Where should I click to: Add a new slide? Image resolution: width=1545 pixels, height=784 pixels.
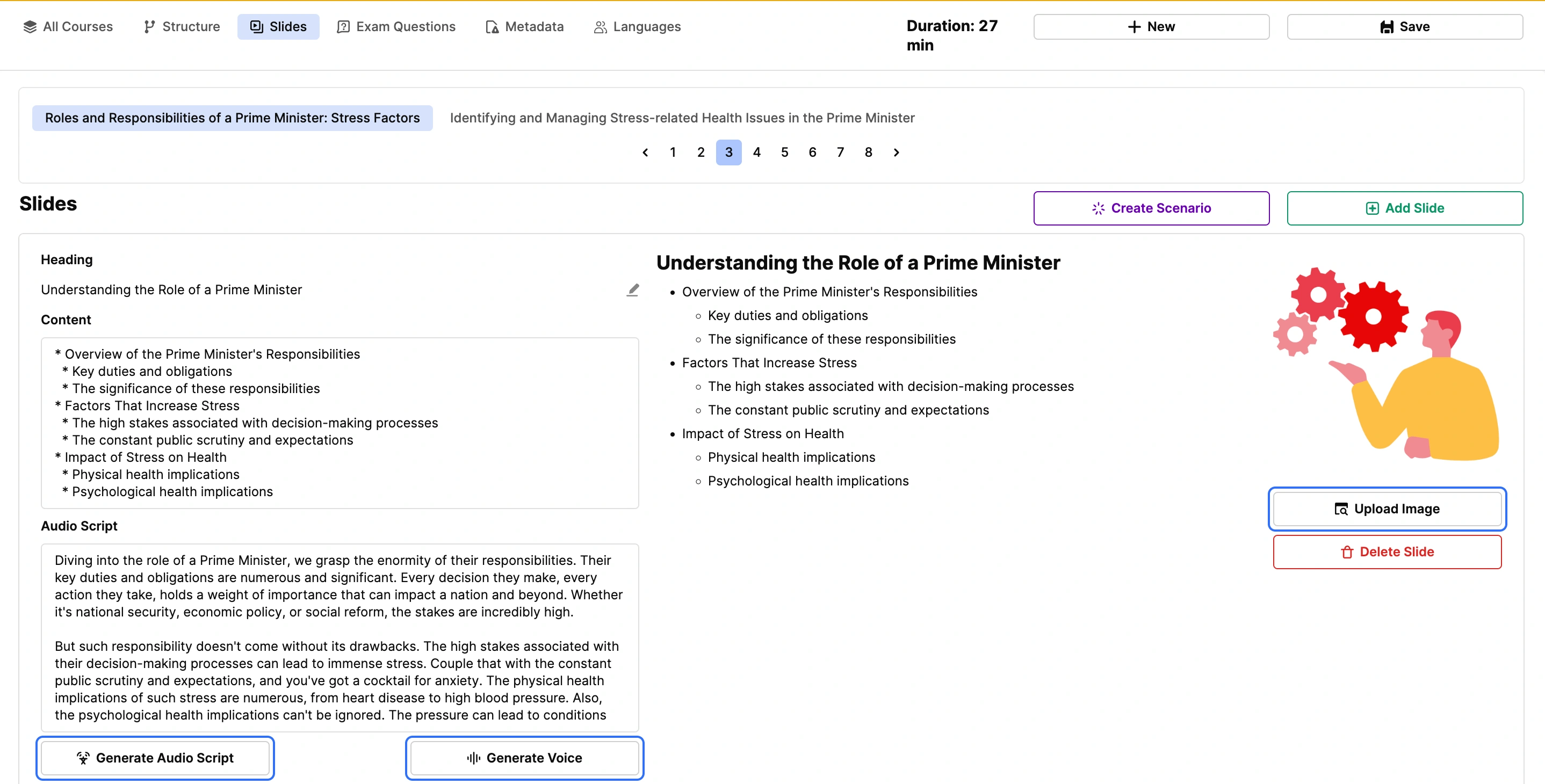(x=1404, y=208)
